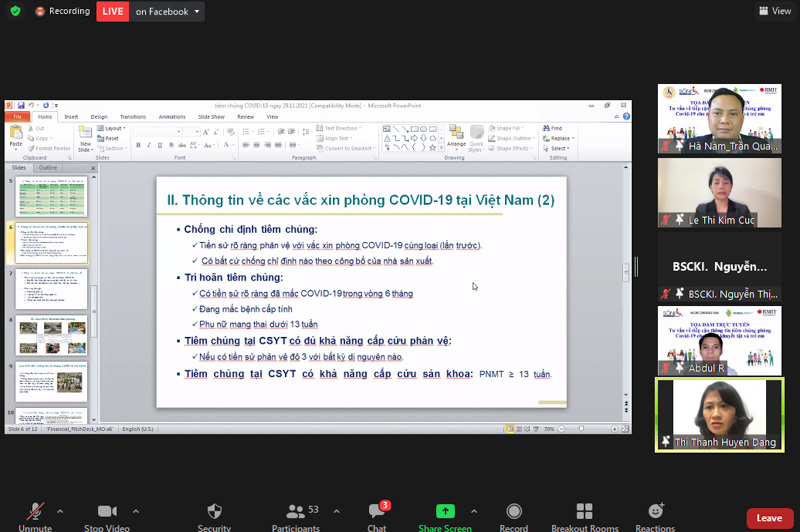
Task: Open the Participants panel
Action: tap(296, 512)
